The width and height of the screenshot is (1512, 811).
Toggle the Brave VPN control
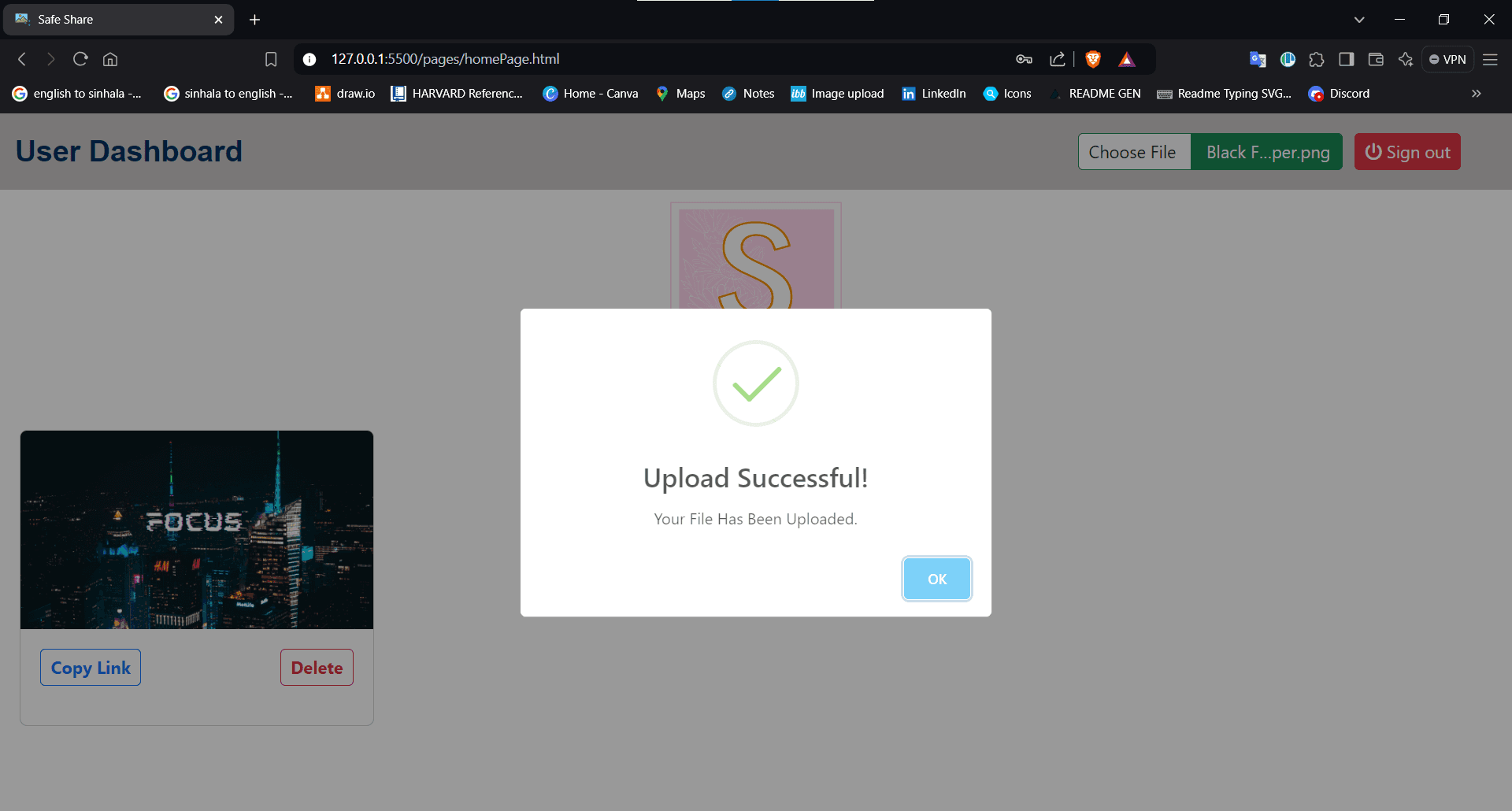(1447, 59)
